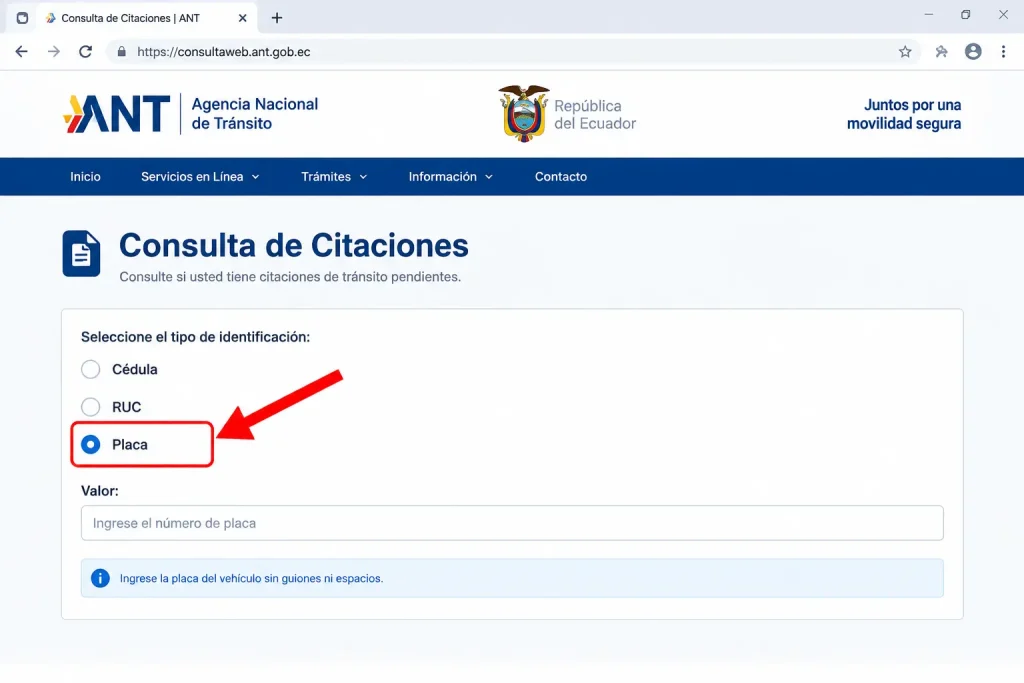
Task: Click the blue info icon in the hint box
Action: (x=100, y=578)
